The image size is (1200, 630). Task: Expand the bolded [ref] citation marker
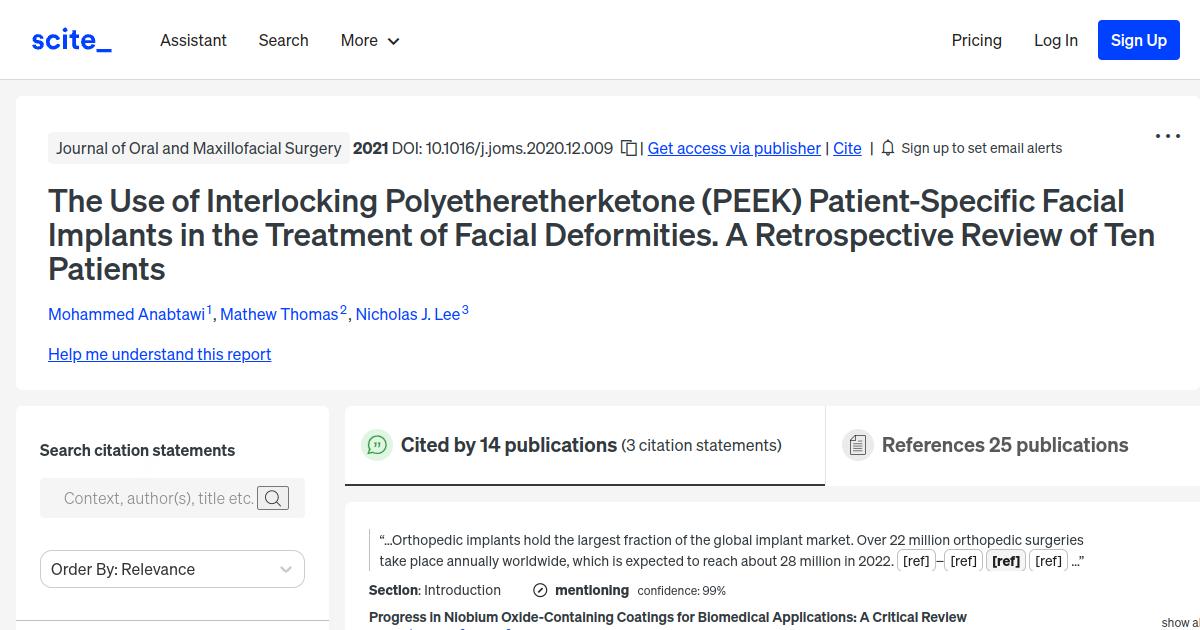(x=1006, y=560)
